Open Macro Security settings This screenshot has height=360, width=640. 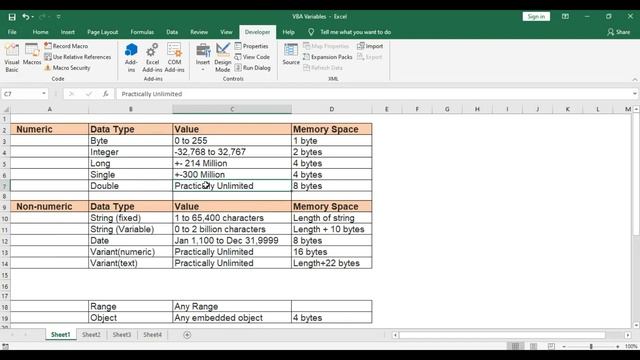[x=67, y=68]
